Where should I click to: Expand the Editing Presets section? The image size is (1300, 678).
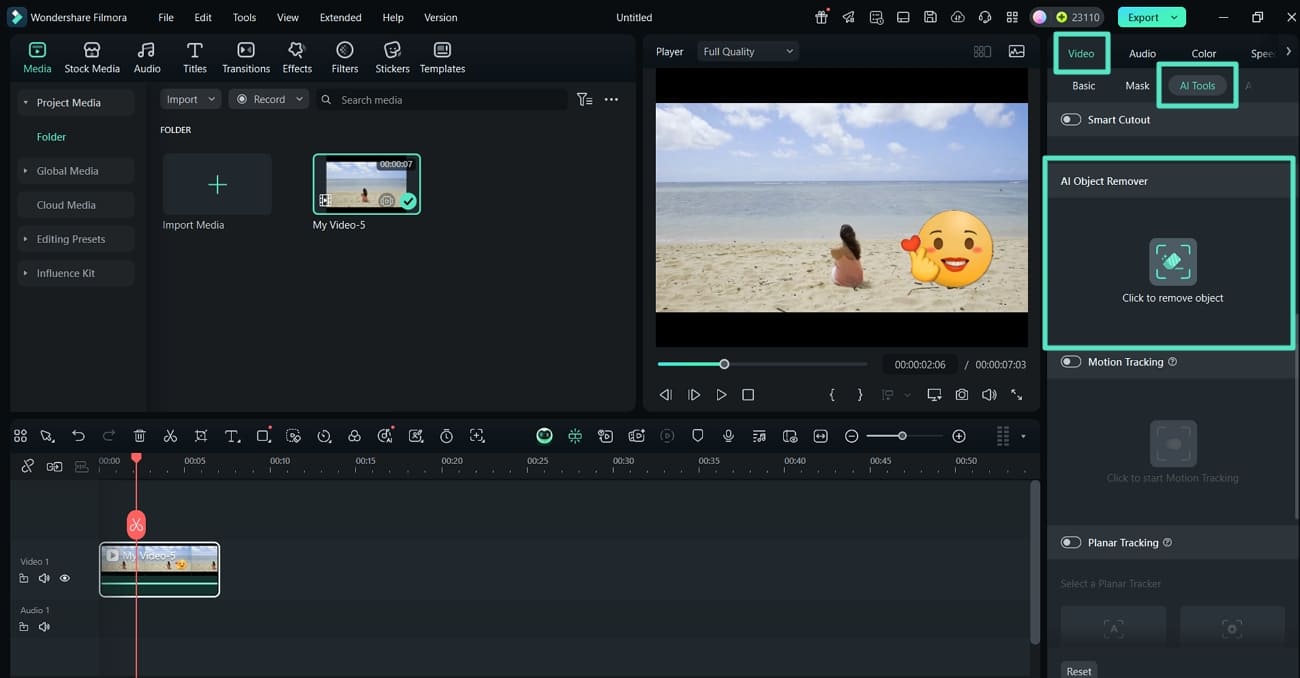click(x=25, y=239)
